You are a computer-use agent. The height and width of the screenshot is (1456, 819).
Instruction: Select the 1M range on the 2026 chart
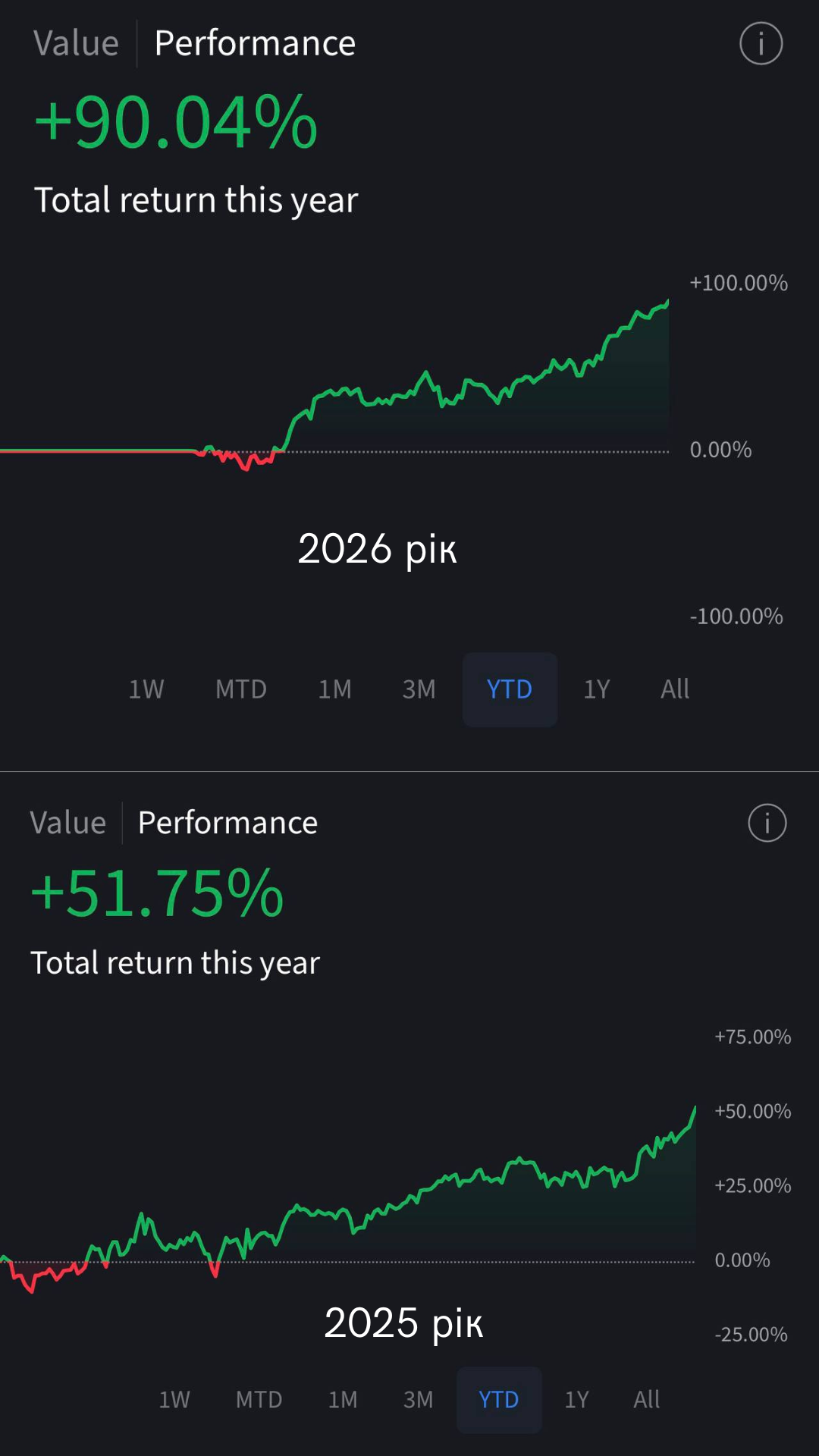coord(334,689)
